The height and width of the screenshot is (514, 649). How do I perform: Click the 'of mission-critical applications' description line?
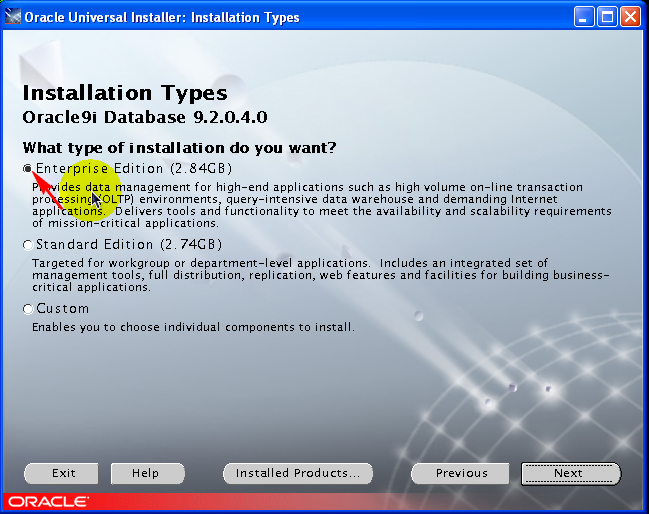125,223
